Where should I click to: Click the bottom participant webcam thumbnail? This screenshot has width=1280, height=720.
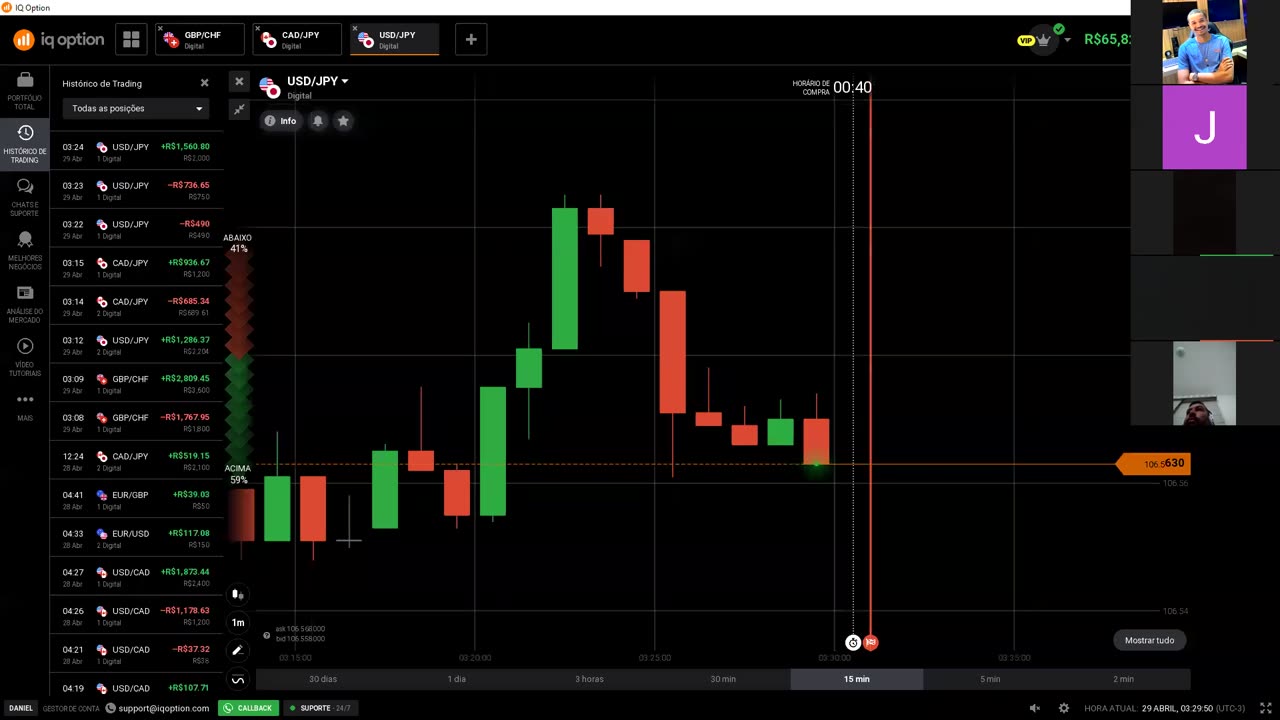point(1204,383)
